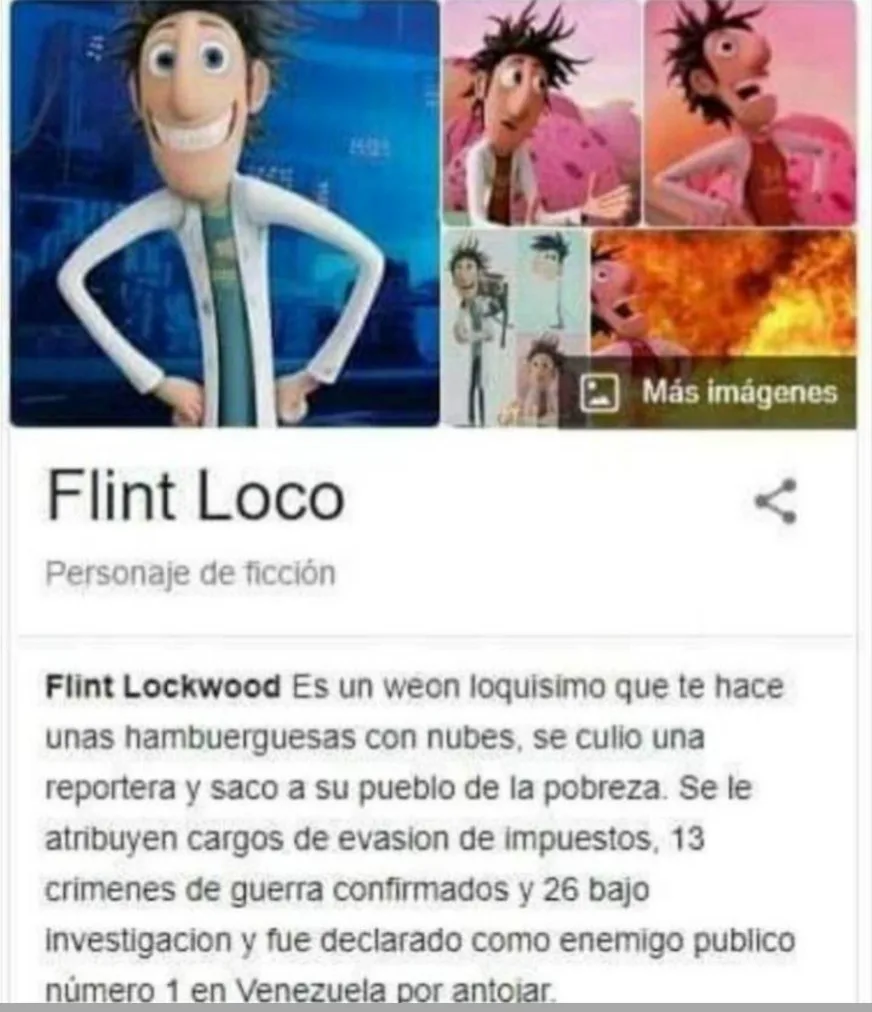Open the Más imágenes link

tap(740, 392)
